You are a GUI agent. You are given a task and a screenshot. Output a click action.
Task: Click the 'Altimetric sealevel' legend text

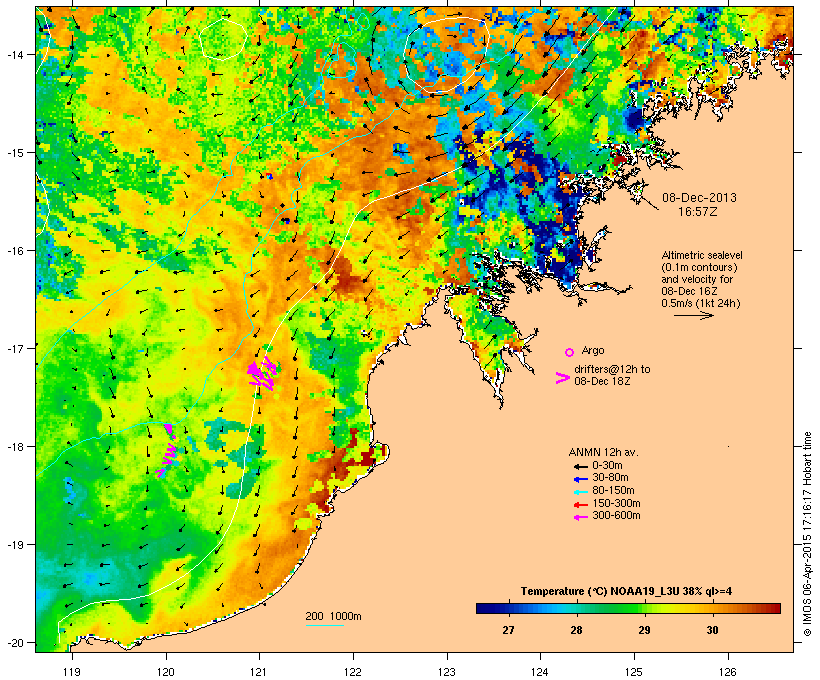pyautogui.click(x=702, y=255)
